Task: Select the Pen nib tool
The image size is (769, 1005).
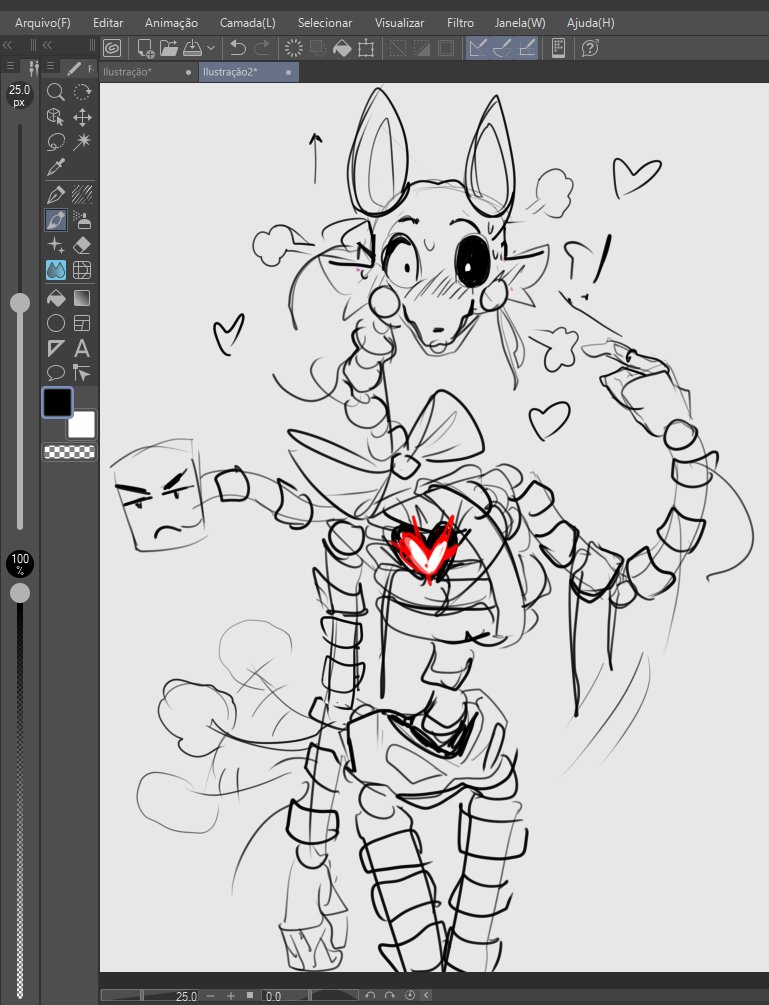Action: click(56, 194)
